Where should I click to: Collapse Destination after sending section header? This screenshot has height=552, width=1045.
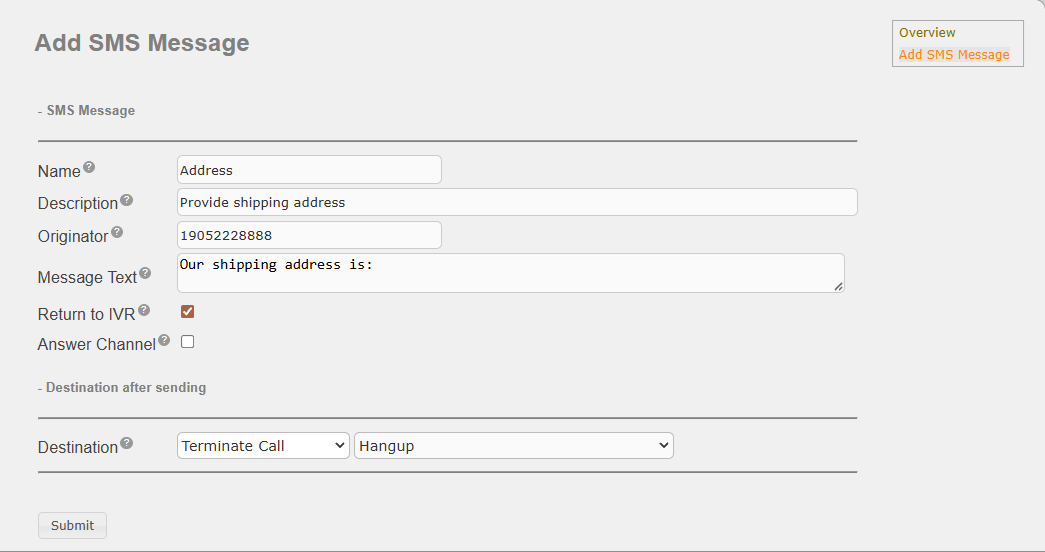(122, 387)
